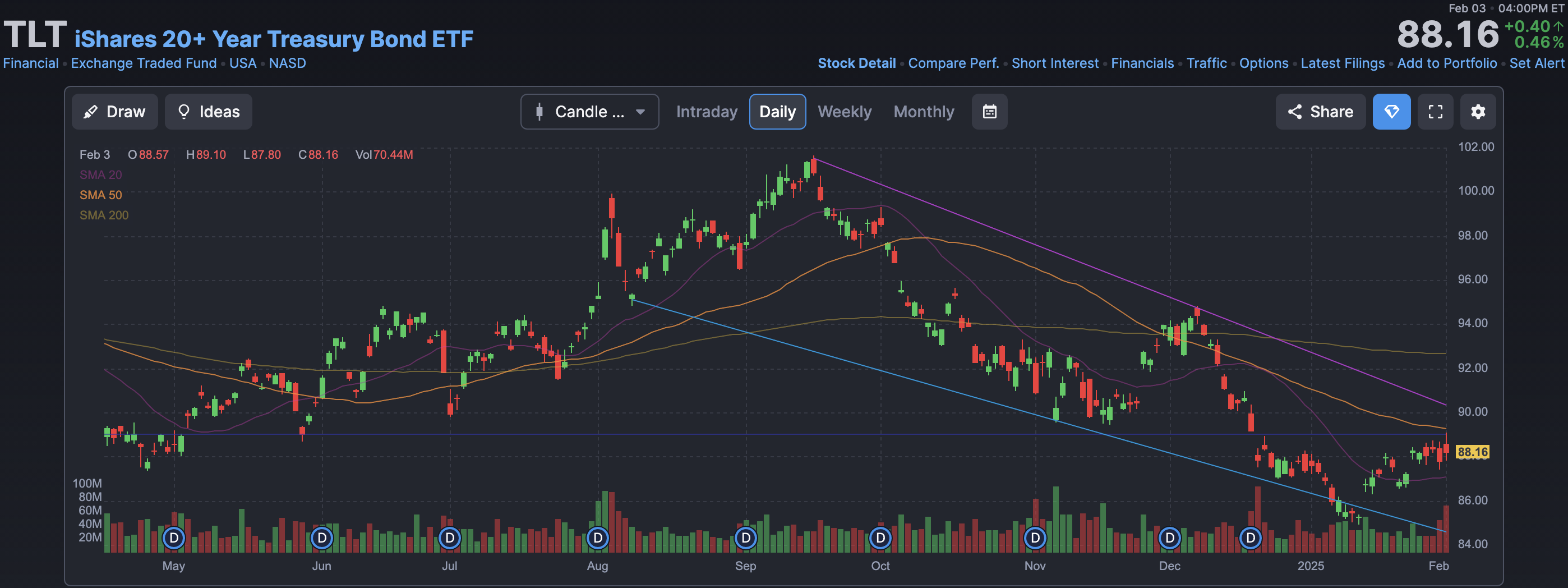Click the dividend marker near Jul

pyautogui.click(x=449, y=538)
